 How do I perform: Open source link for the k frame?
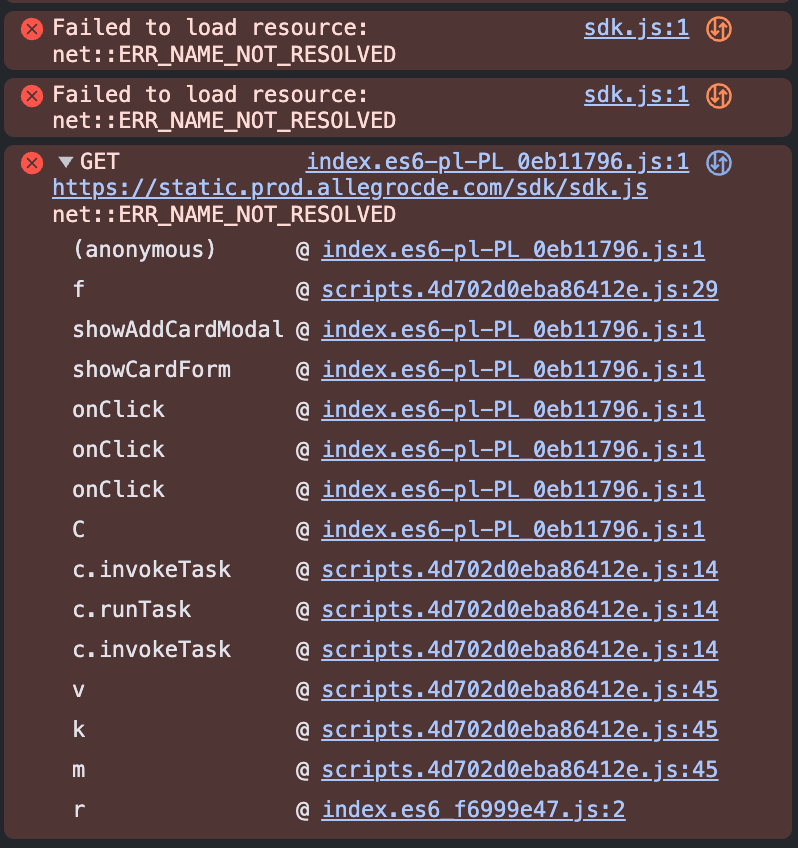[x=519, y=729]
